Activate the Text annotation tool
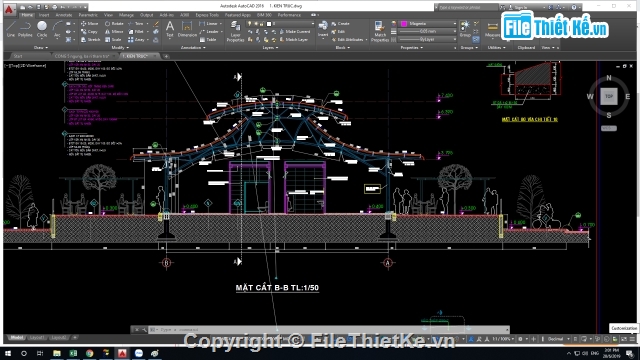 point(170,29)
